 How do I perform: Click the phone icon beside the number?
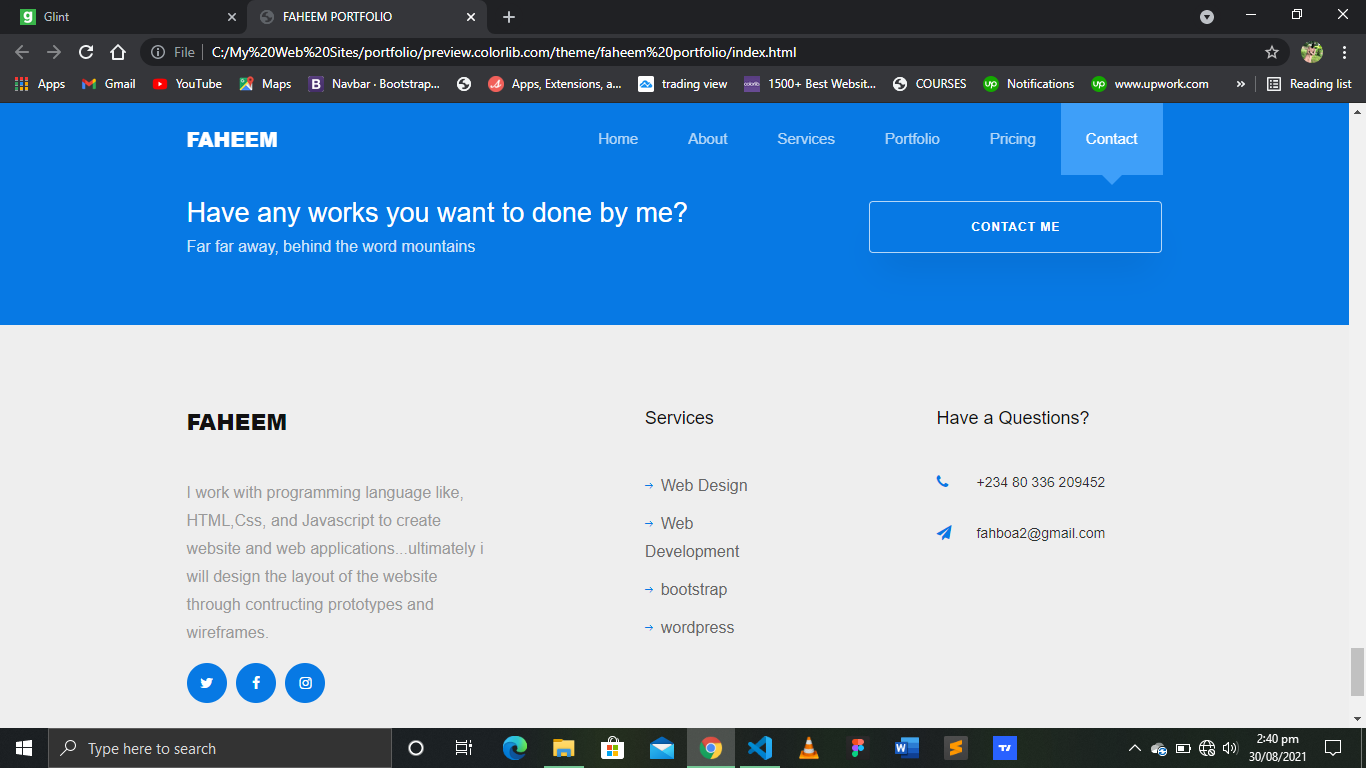point(942,482)
